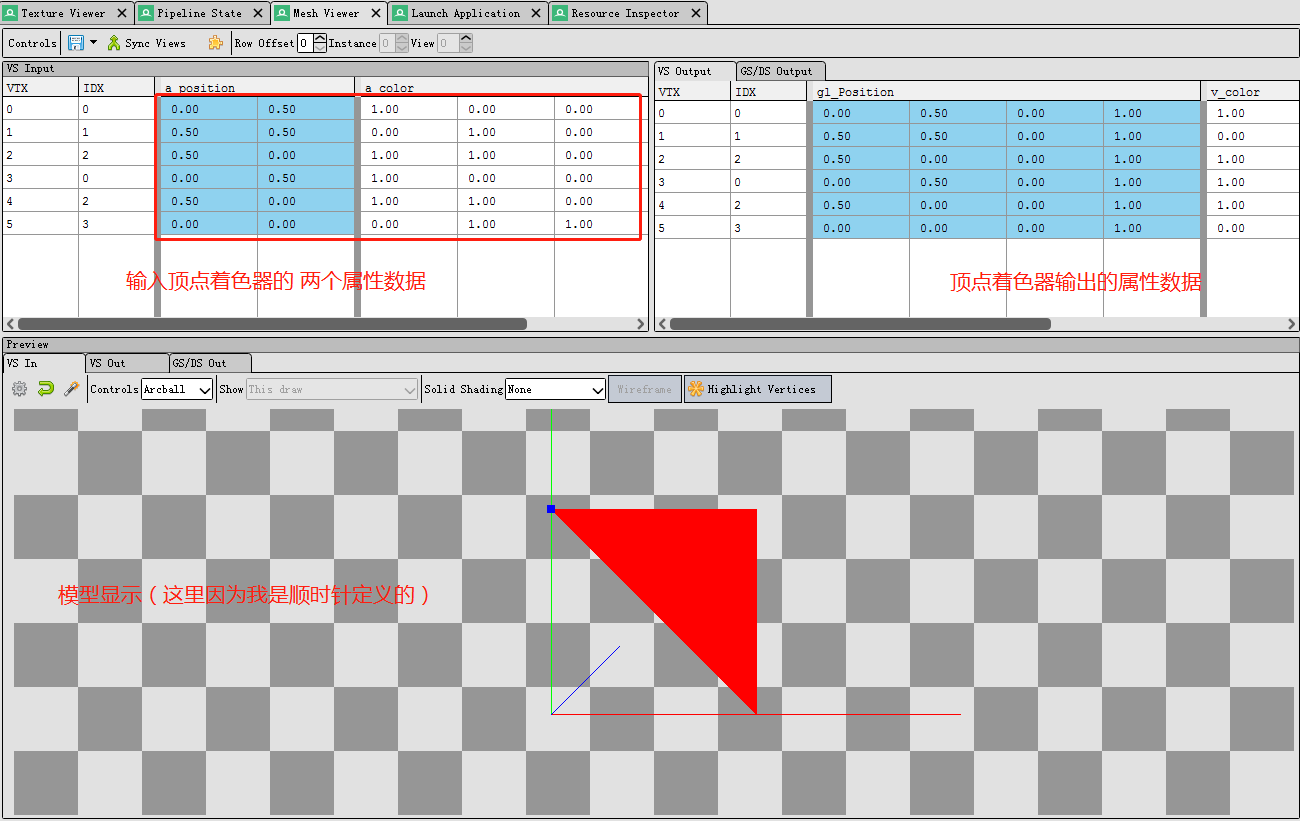Click the VS Output scrollbar right arrow
Screen dimensions: 1300x821
1292,324
